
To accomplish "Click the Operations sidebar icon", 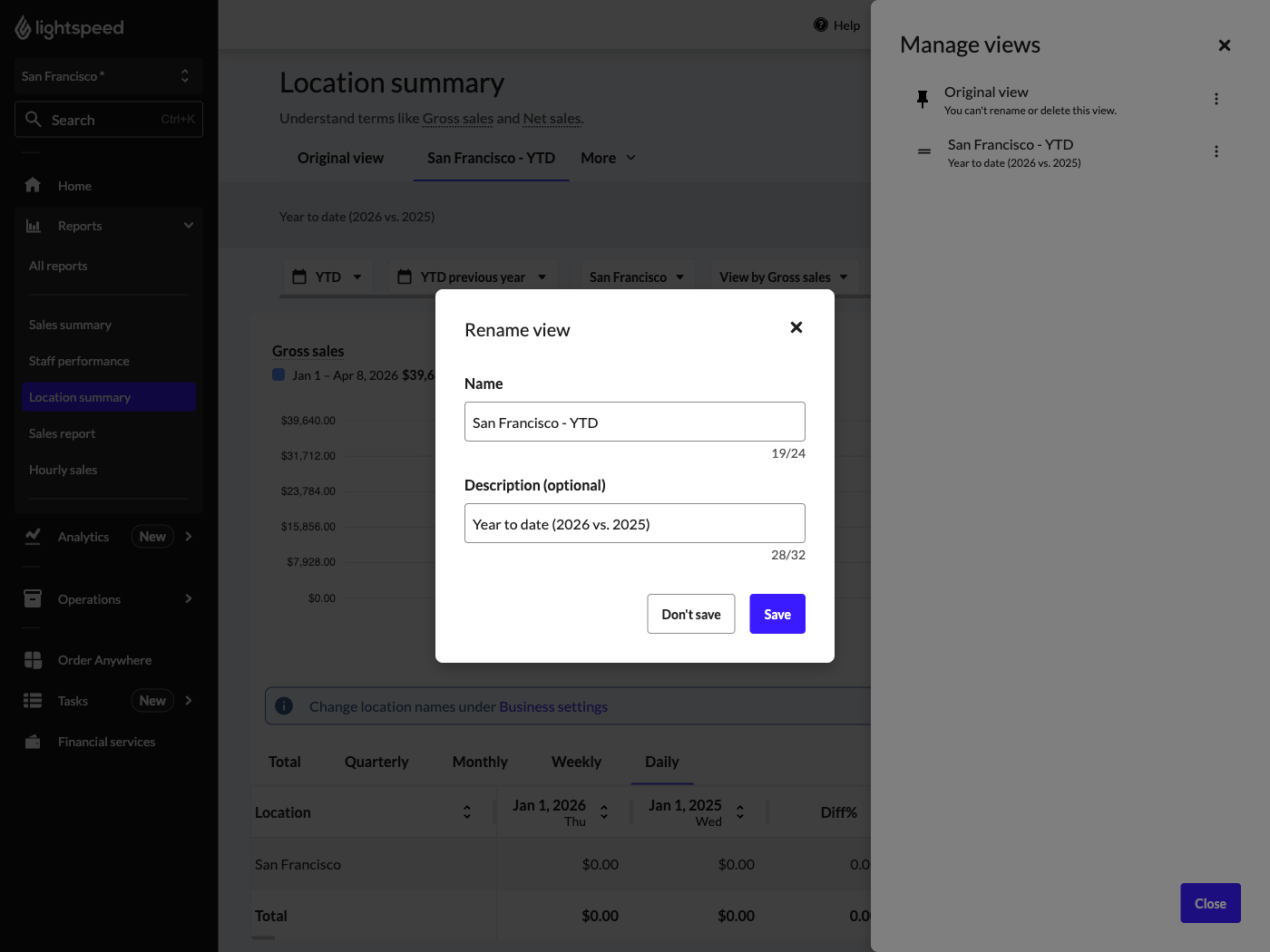I will 32,598.
